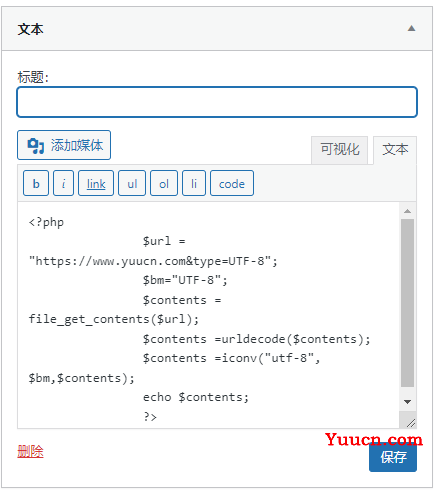
Task: Click the "$contents =urldecode($contents);" line
Action: [x=256, y=339]
